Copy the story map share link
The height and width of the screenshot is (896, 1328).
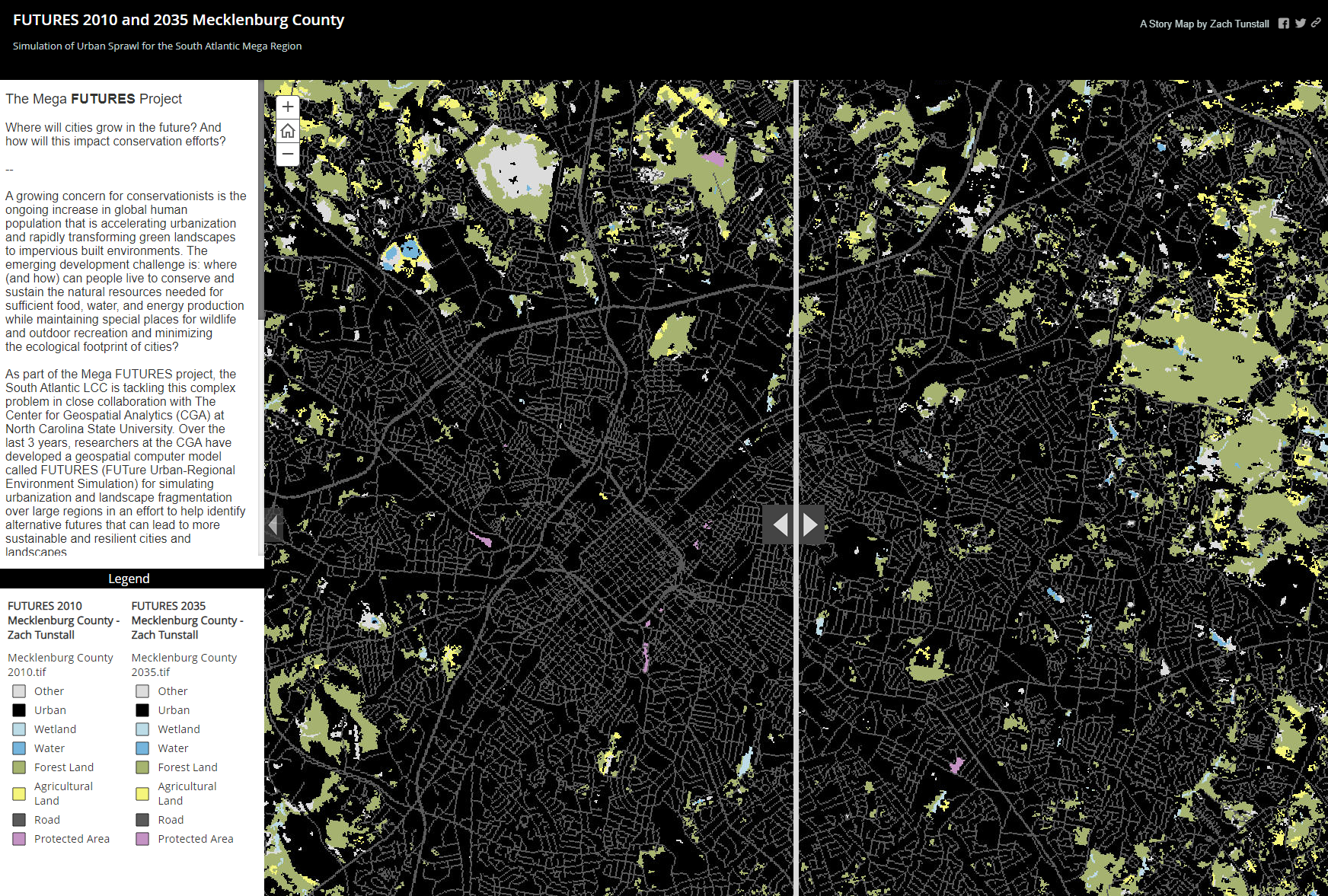(x=1316, y=24)
